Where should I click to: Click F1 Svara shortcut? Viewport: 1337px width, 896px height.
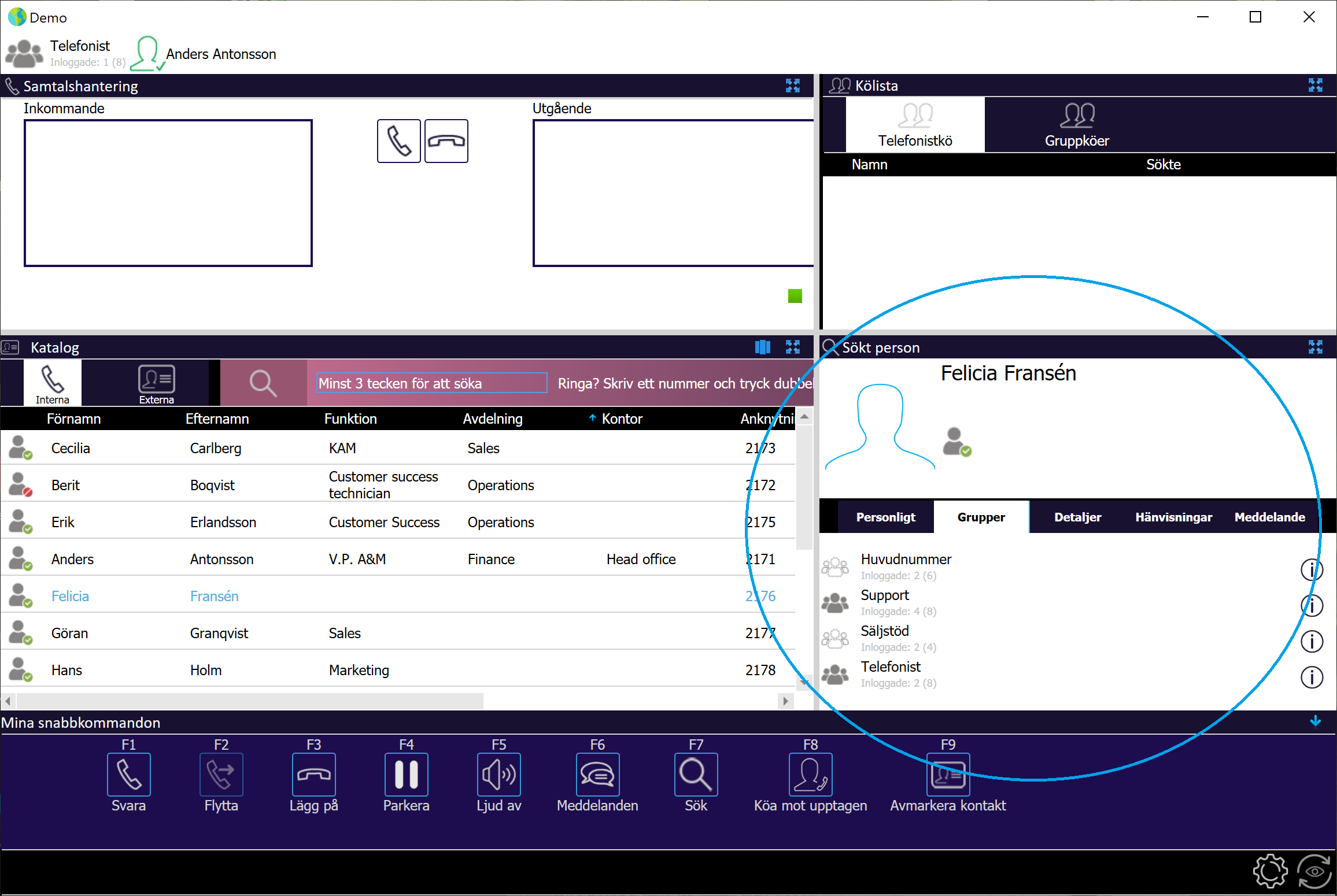pyautogui.click(x=128, y=775)
